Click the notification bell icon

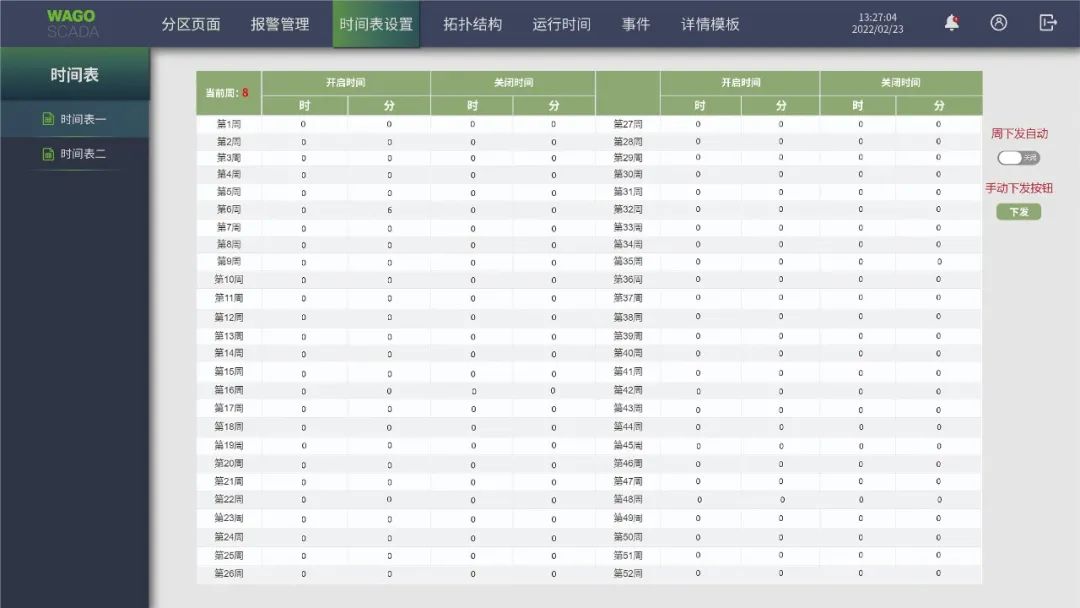point(951,23)
